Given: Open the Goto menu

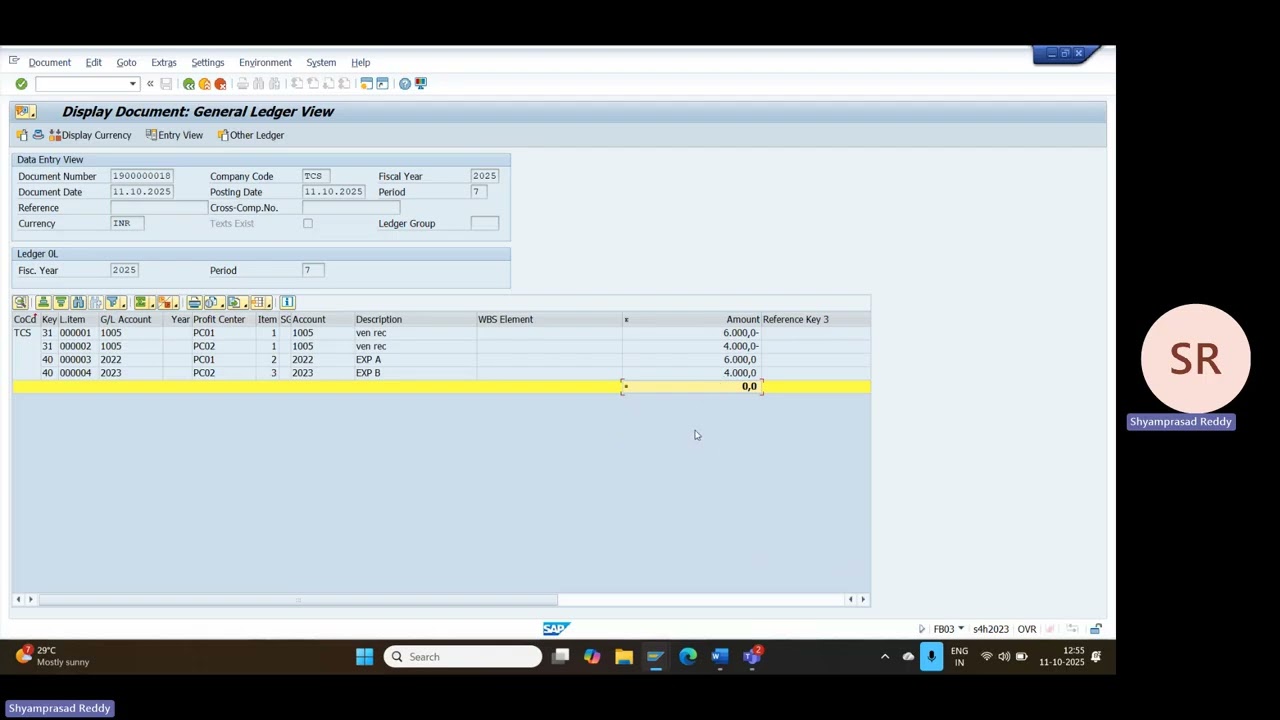Looking at the screenshot, I should [126, 62].
